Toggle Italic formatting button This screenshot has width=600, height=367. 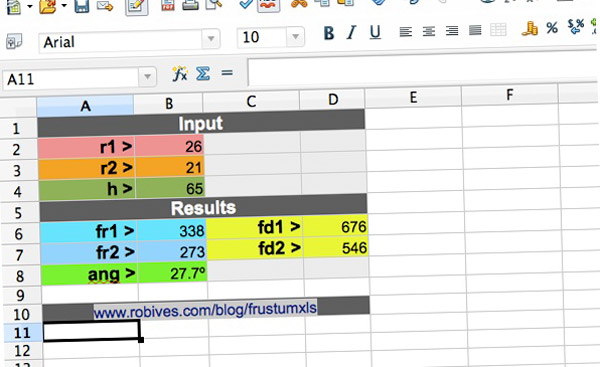pyautogui.click(x=351, y=33)
